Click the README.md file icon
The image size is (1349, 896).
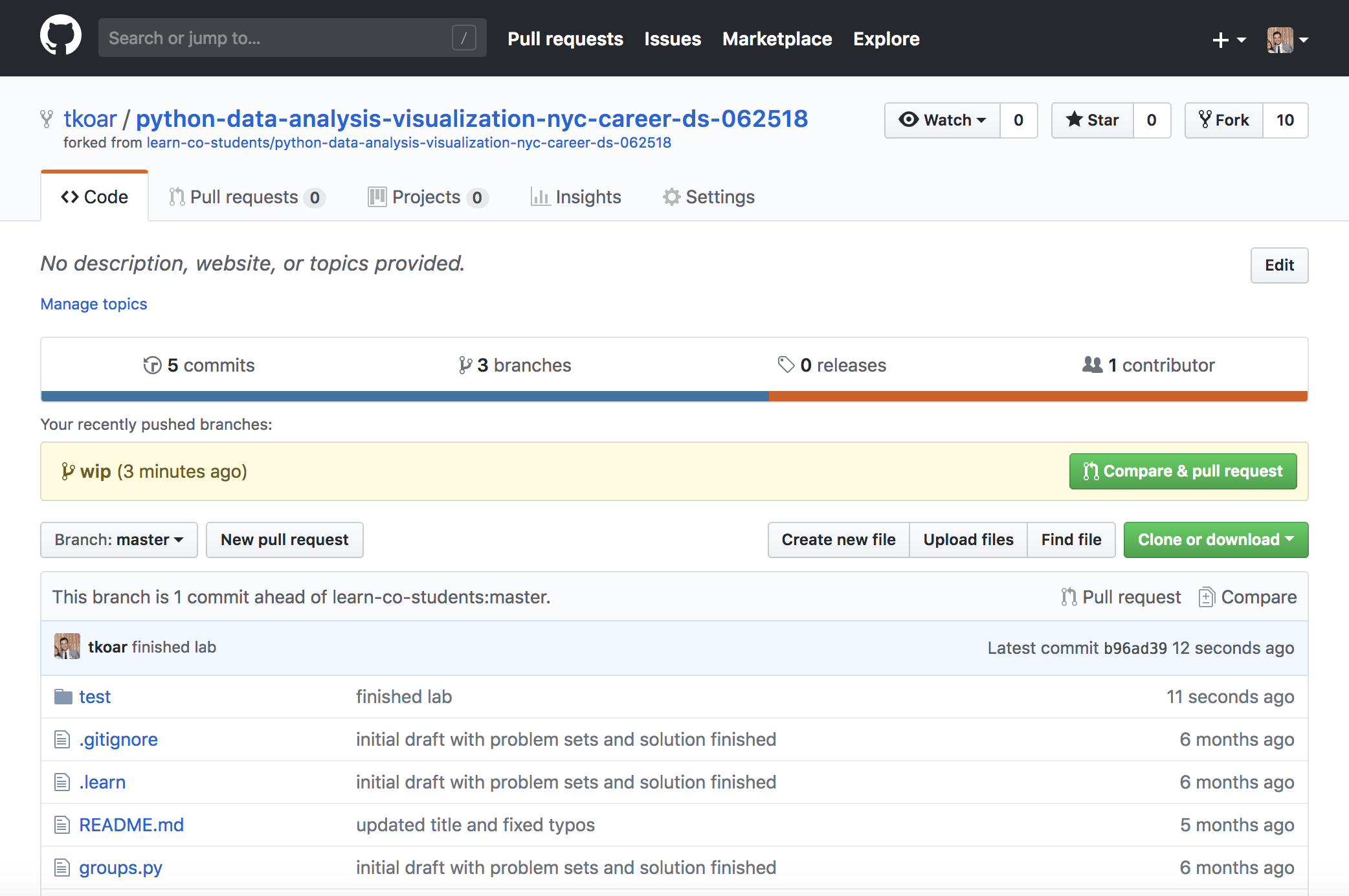62,825
